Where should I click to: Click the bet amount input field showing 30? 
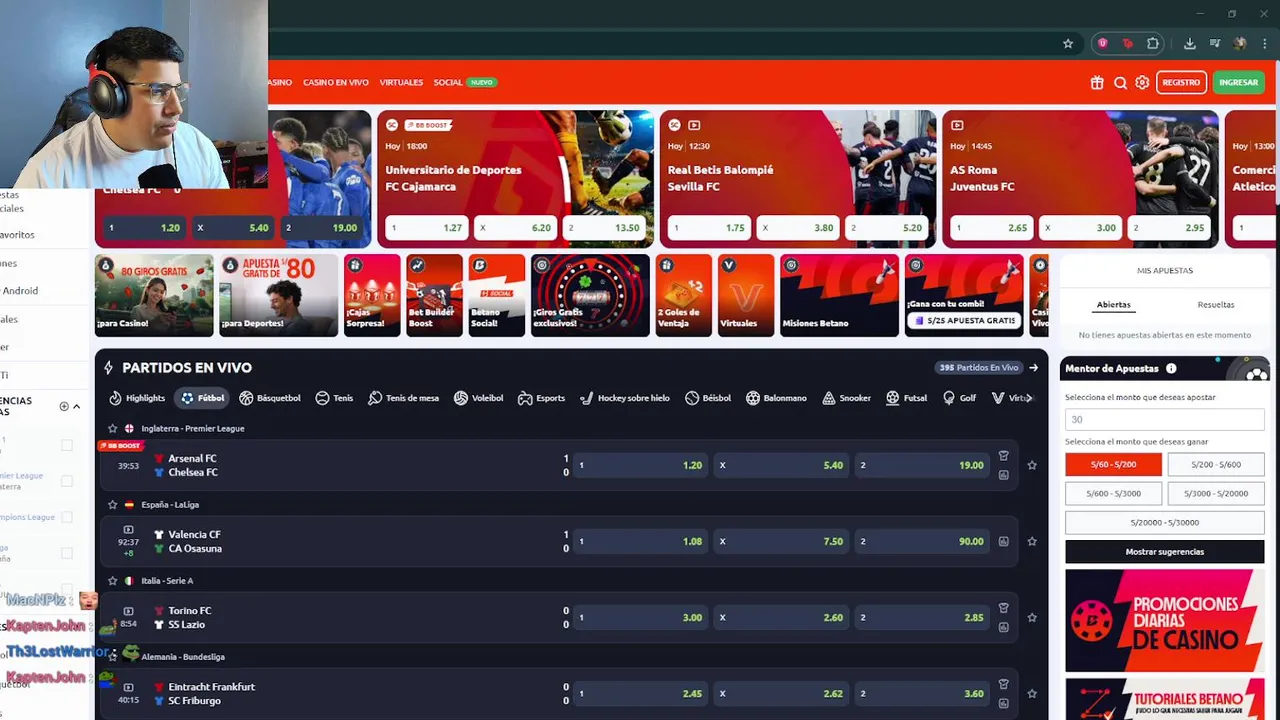click(1164, 419)
